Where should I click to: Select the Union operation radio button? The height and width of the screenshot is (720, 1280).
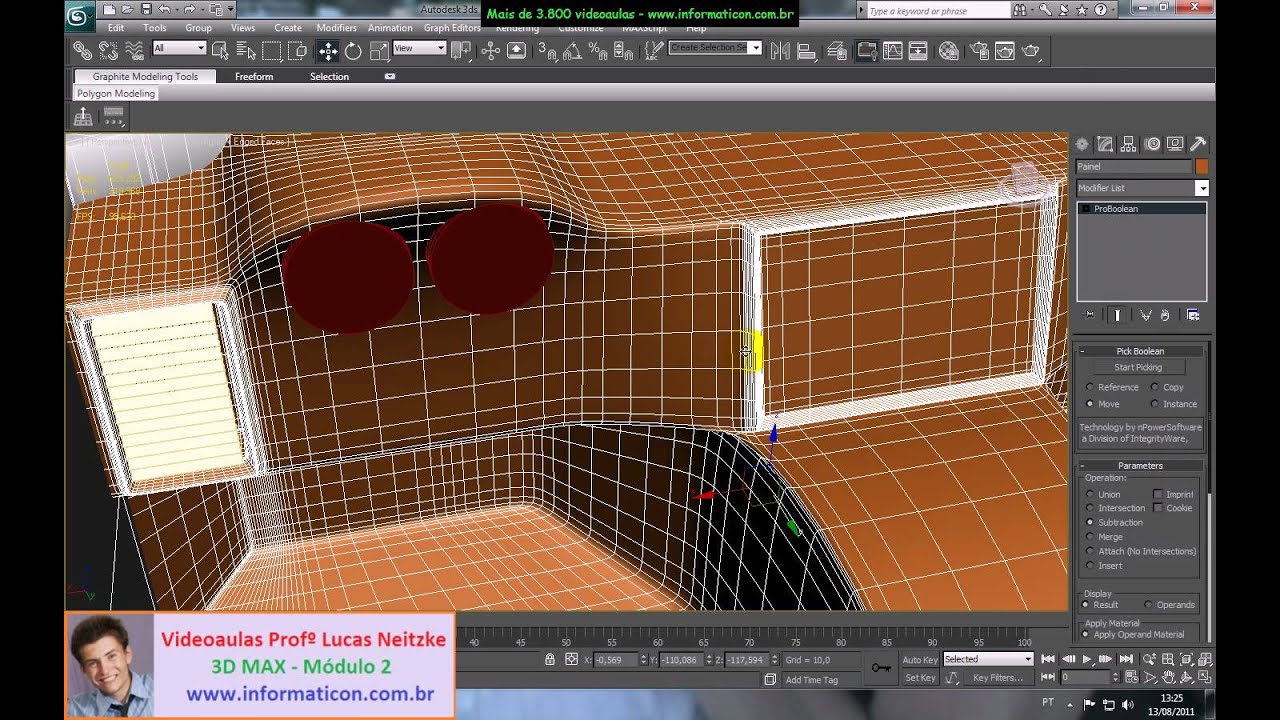point(1090,494)
